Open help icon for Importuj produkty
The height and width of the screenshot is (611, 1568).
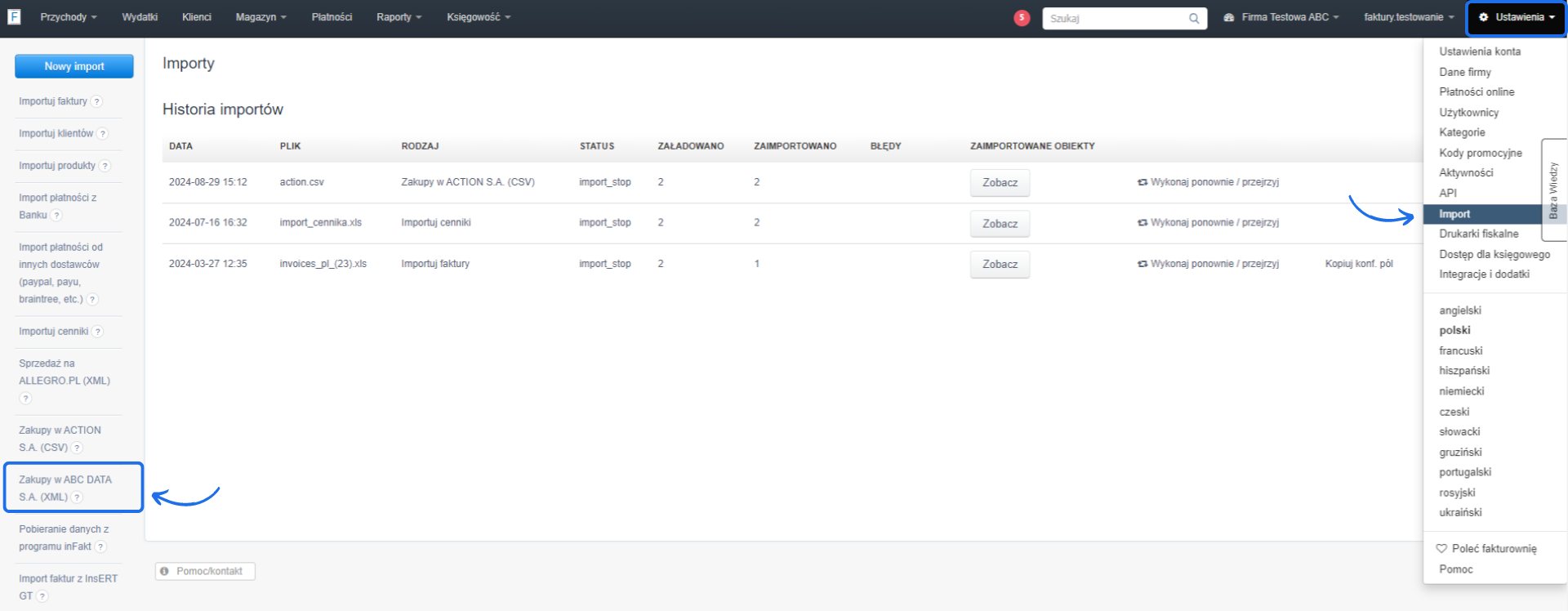pyautogui.click(x=105, y=166)
